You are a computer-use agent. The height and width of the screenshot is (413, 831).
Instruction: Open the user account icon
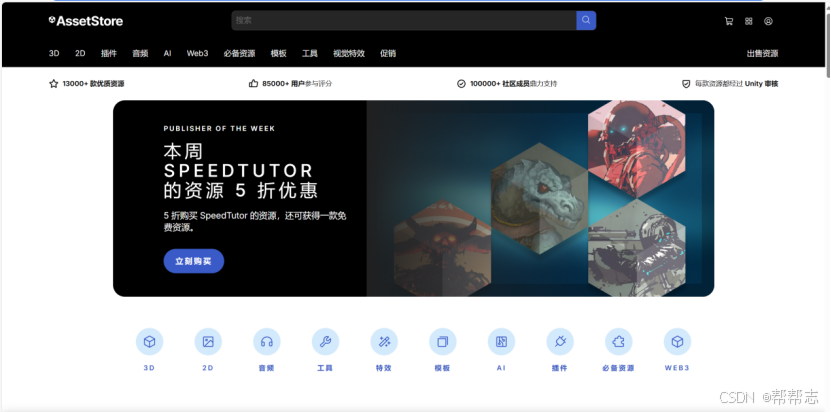pos(768,21)
